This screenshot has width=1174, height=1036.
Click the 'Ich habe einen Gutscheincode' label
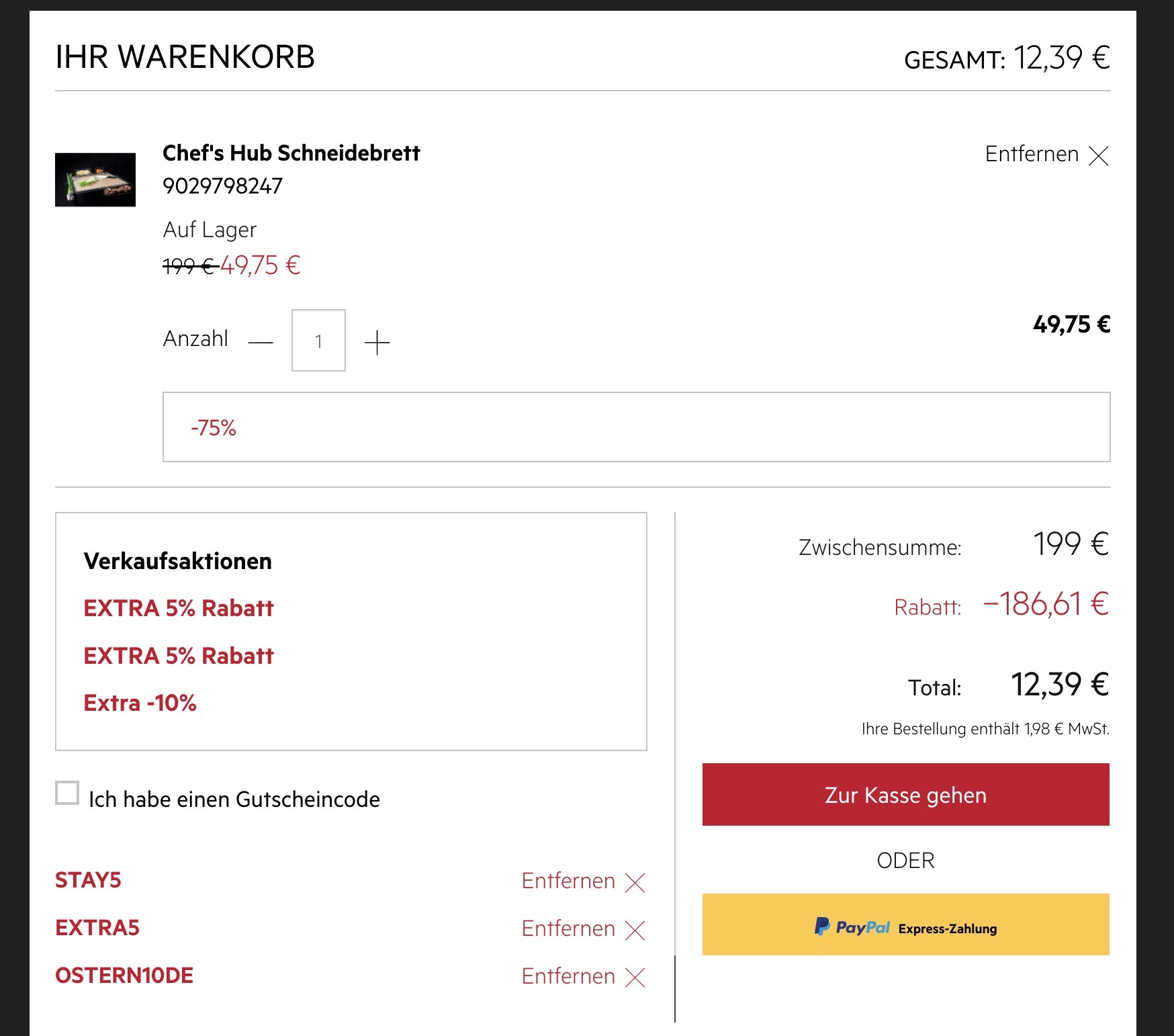[x=234, y=800]
